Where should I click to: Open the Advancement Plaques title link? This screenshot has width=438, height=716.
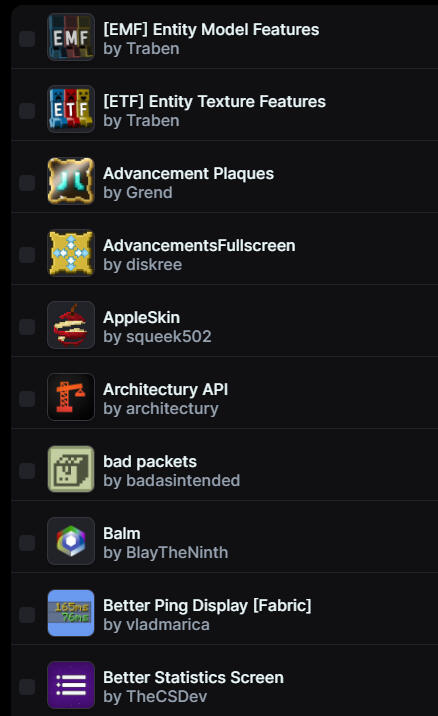(x=189, y=174)
